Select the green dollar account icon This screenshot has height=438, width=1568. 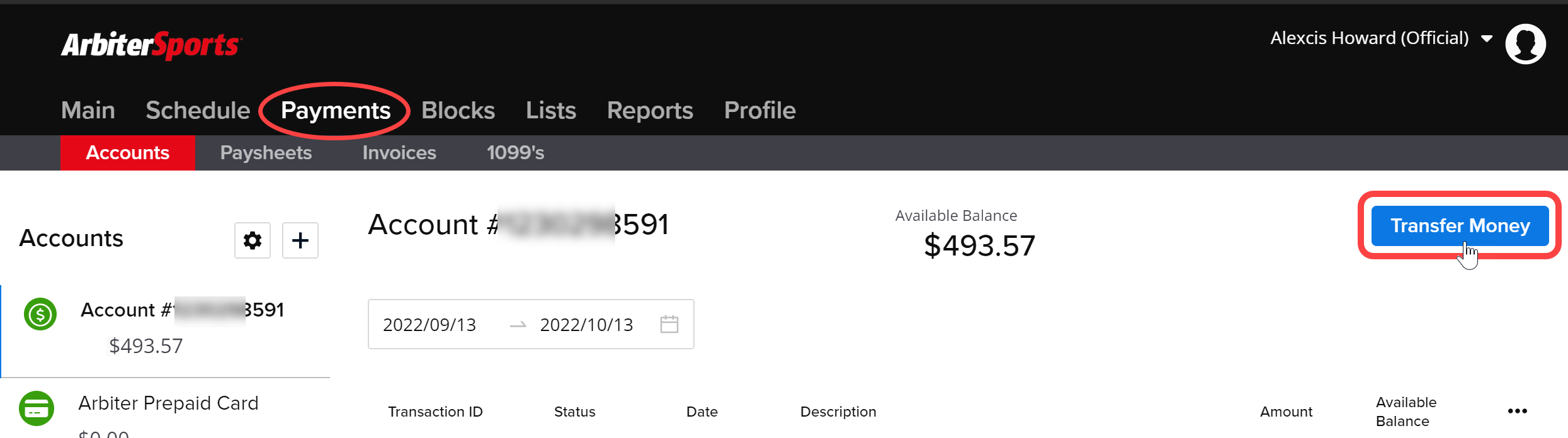coord(40,314)
